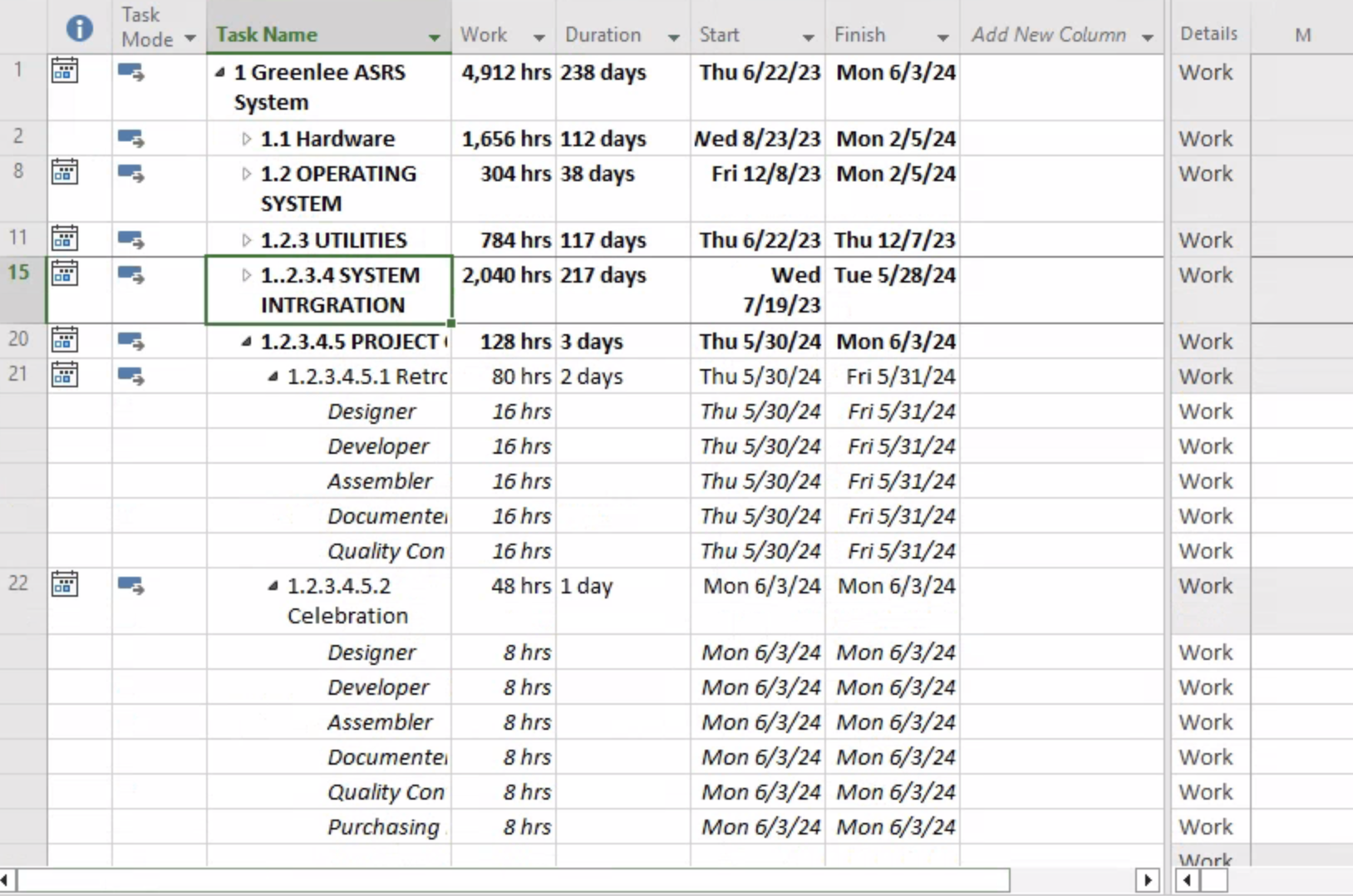1353x896 pixels.
Task: Click Details pane scrollbar left arrow
Action: tap(1186, 880)
